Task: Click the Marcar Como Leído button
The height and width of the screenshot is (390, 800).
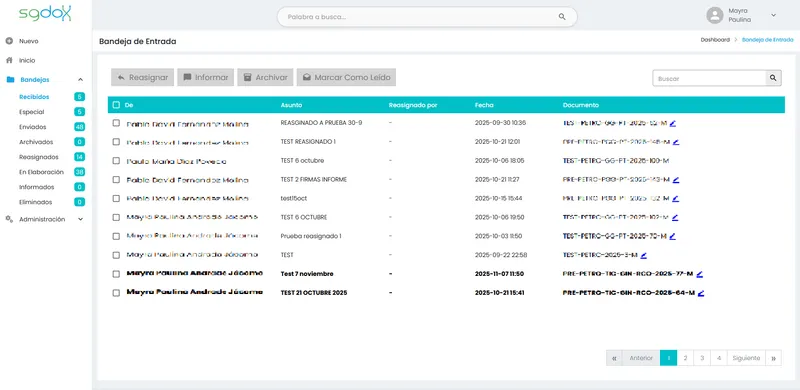Action: click(x=346, y=78)
